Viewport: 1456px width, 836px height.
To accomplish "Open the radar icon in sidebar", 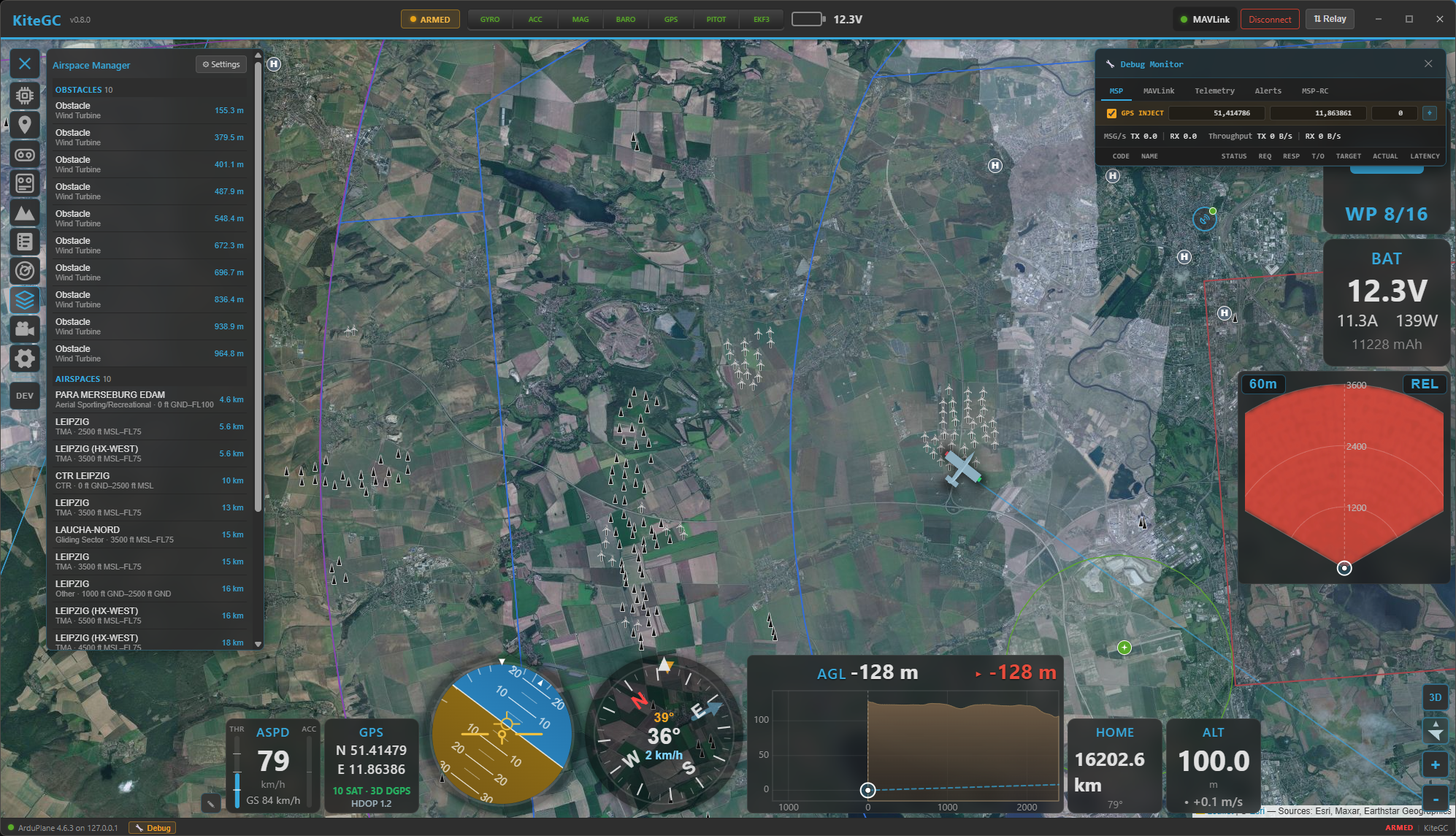I will (25, 271).
